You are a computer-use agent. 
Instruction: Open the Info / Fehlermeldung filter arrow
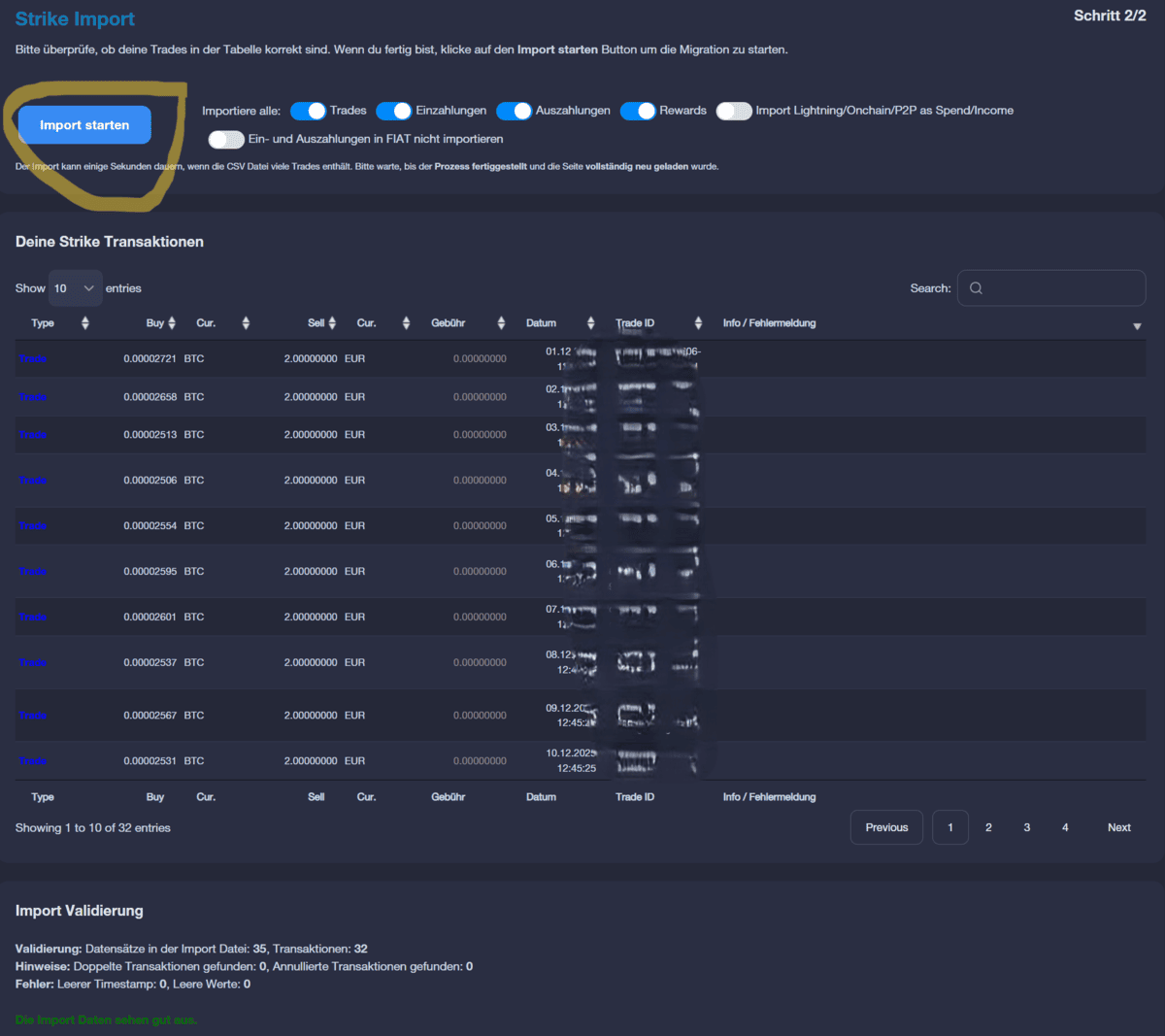(x=1137, y=325)
